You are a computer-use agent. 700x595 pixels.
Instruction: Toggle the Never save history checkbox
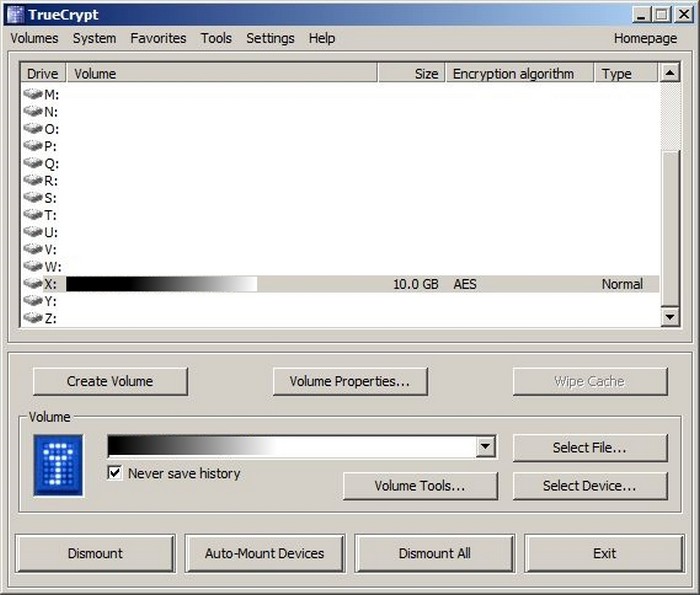point(115,473)
